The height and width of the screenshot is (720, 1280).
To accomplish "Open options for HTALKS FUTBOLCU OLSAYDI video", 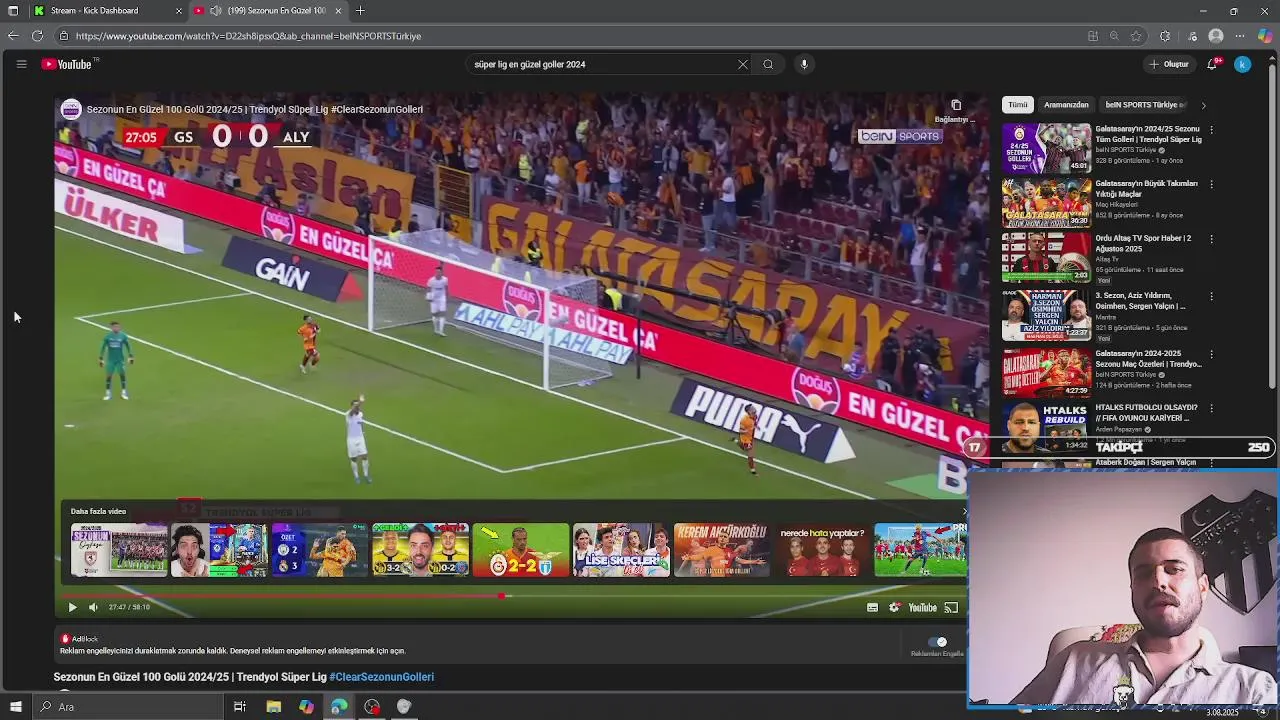I will pos(1211,409).
